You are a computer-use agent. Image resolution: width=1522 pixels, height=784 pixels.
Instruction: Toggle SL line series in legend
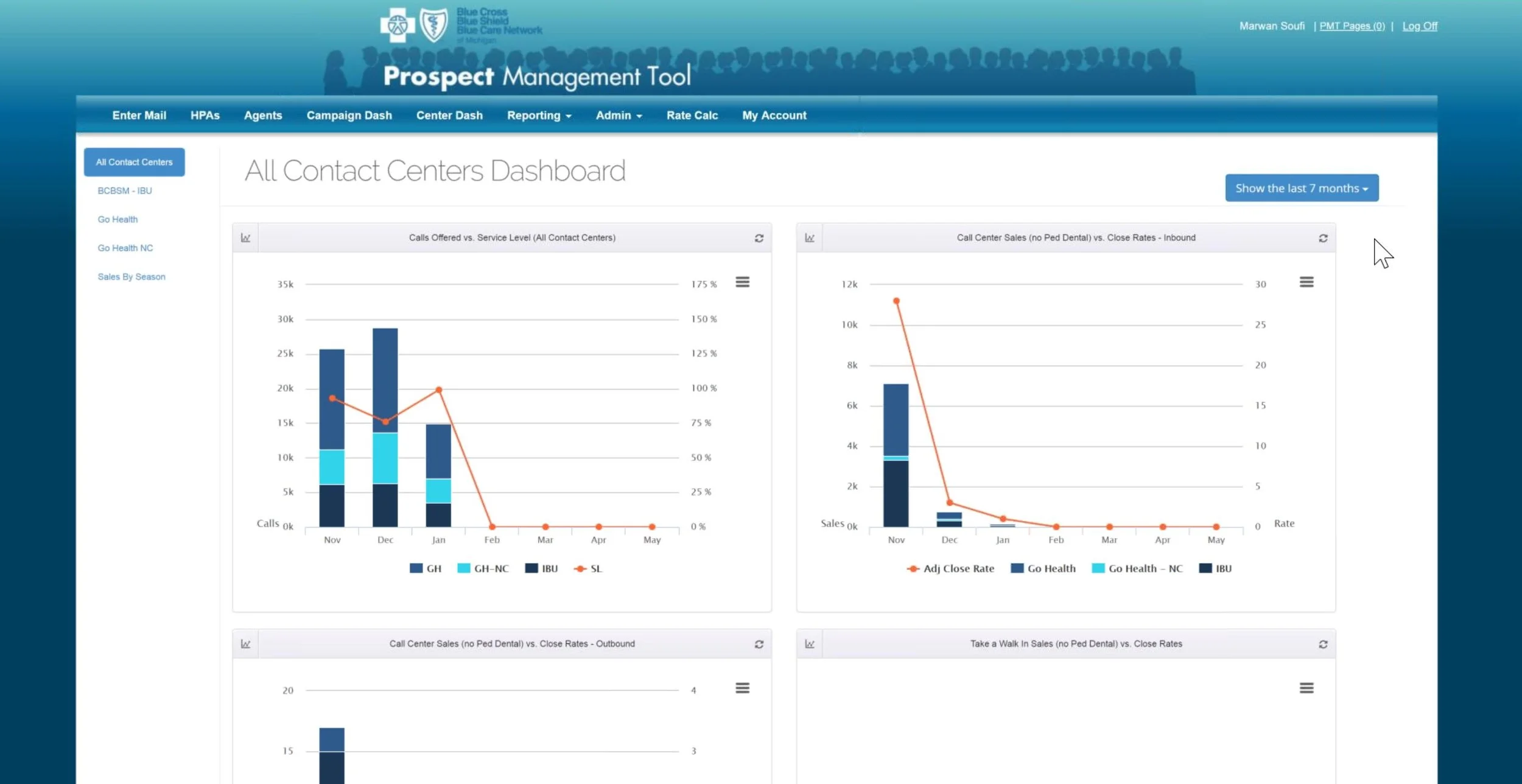[x=588, y=569]
